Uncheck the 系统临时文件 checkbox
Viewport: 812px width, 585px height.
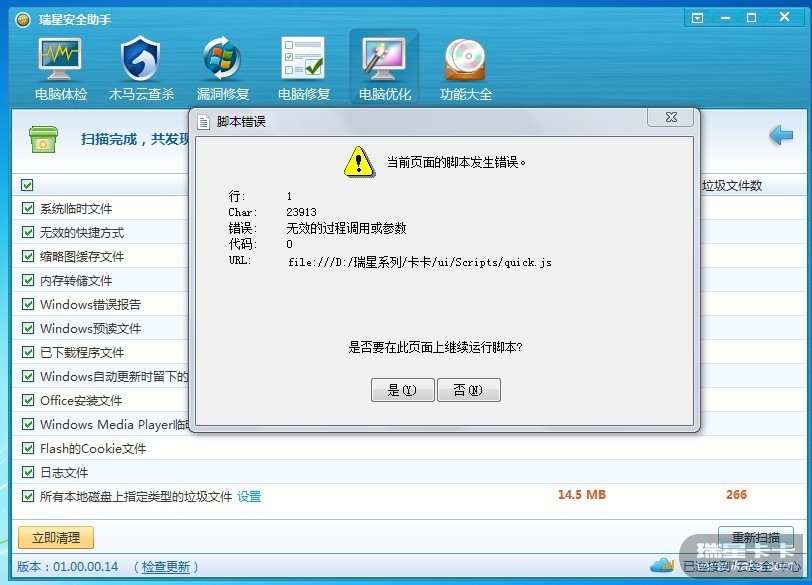[28, 208]
